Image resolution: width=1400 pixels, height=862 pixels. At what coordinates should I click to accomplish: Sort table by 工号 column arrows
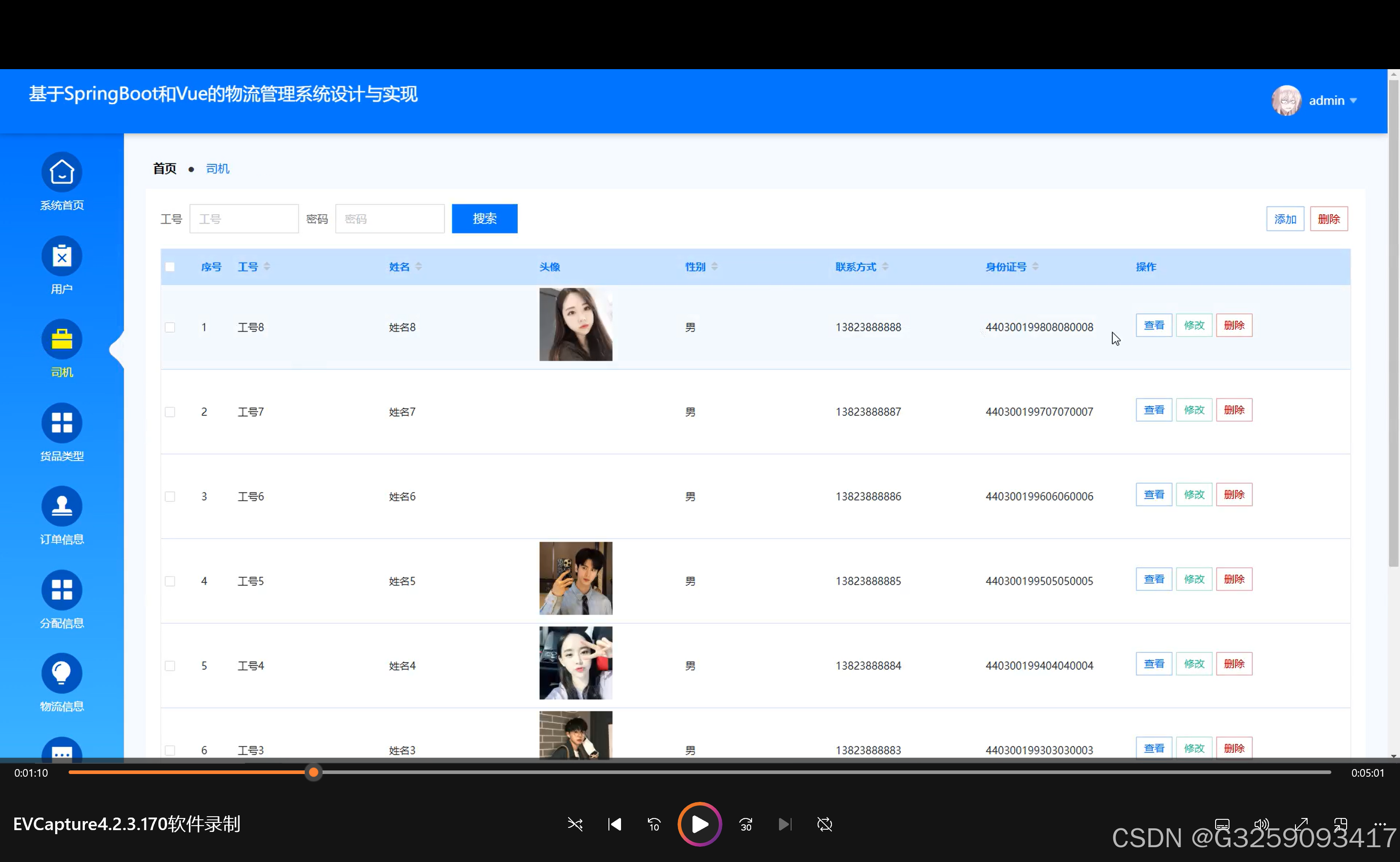tap(267, 267)
